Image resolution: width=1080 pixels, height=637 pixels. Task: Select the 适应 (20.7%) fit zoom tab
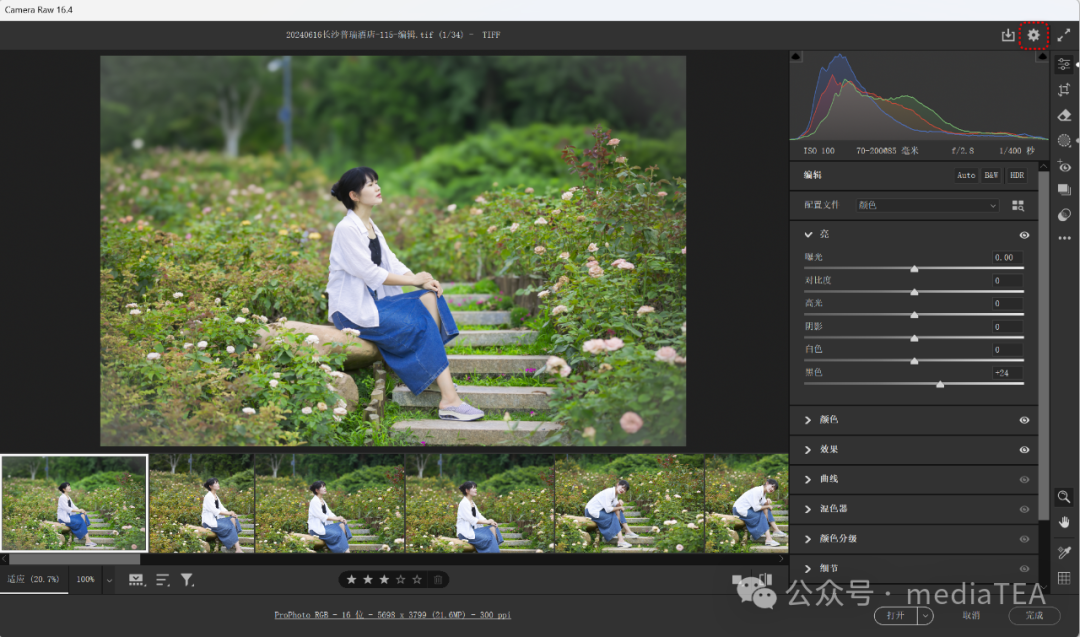(x=34, y=580)
